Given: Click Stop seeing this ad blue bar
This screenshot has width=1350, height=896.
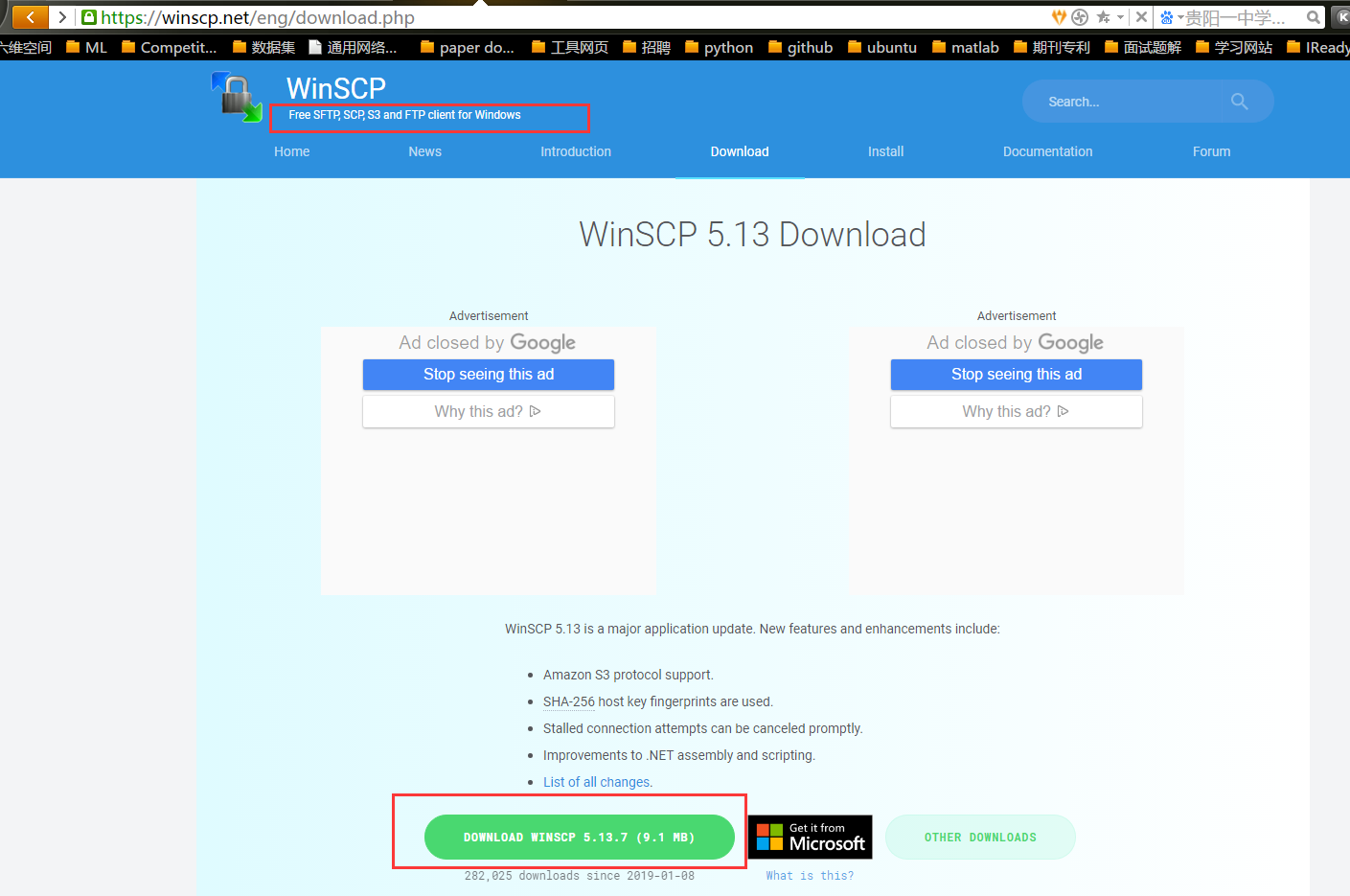Looking at the screenshot, I should point(488,375).
